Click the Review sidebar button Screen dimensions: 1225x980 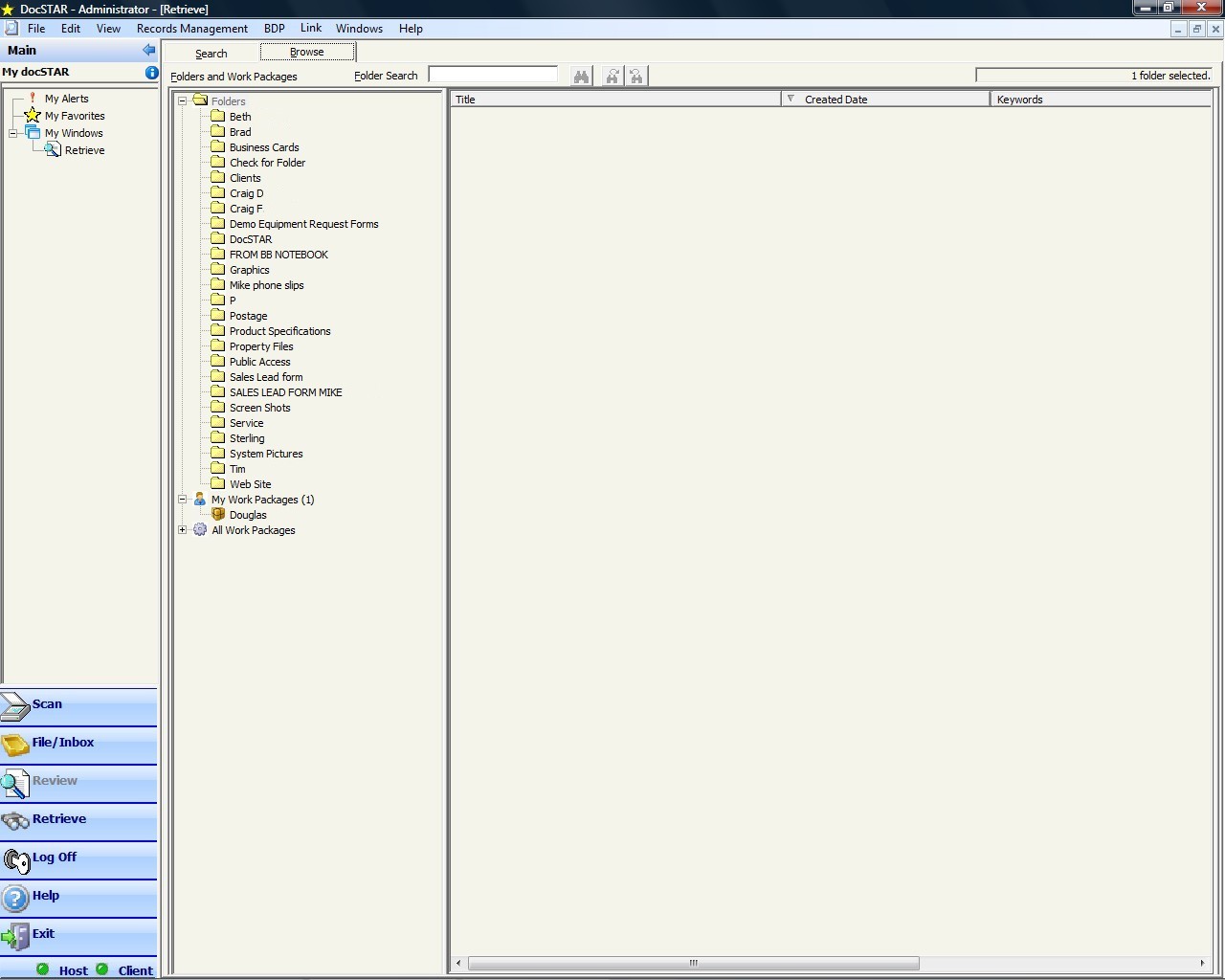[78, 783]
